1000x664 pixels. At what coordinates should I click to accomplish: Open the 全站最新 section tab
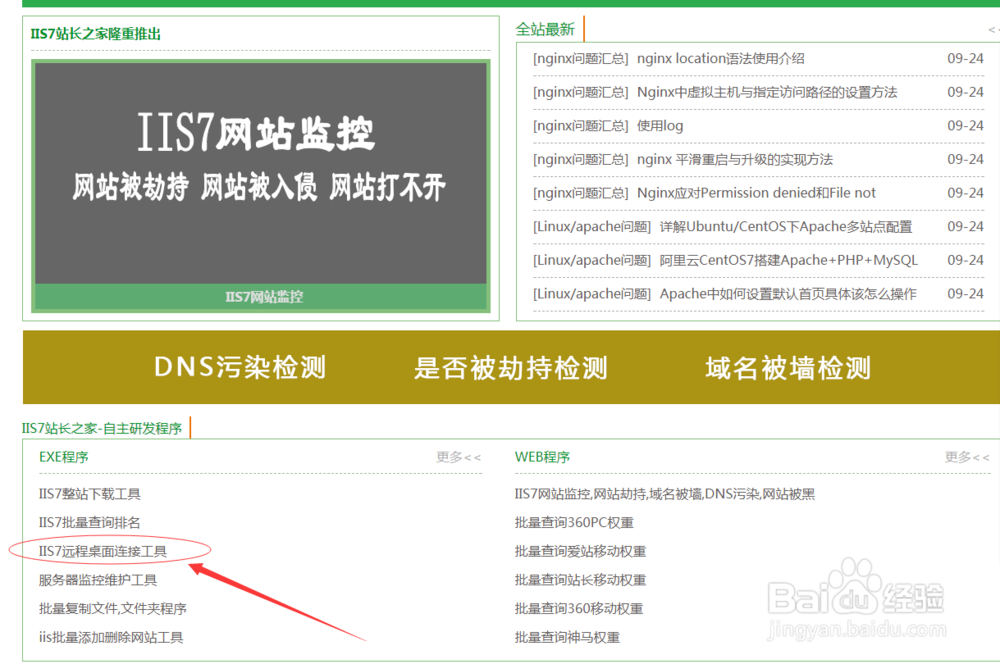click(543, 28)
